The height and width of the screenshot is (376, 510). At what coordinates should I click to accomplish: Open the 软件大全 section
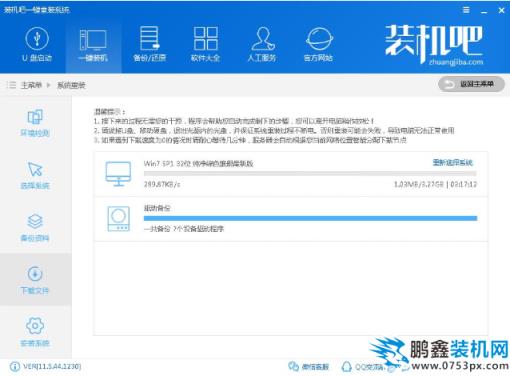206,44
